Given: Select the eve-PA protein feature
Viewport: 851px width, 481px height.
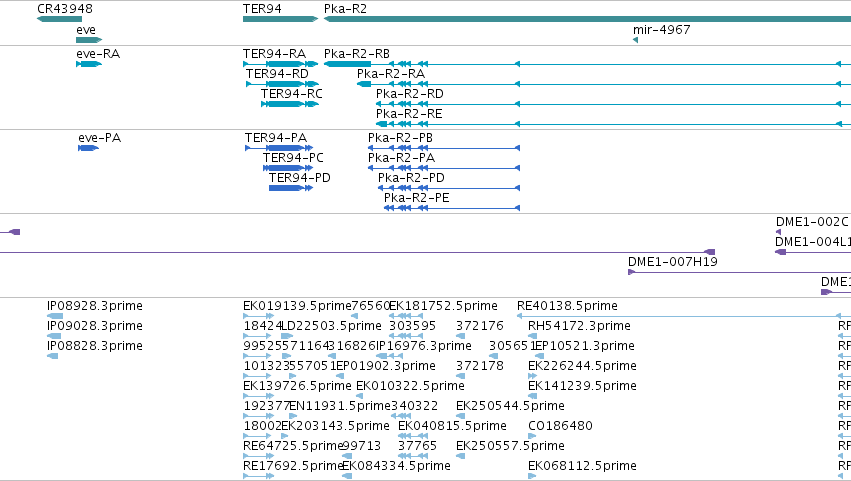Looking at the screenshot, I should click(x=88, y=148).
